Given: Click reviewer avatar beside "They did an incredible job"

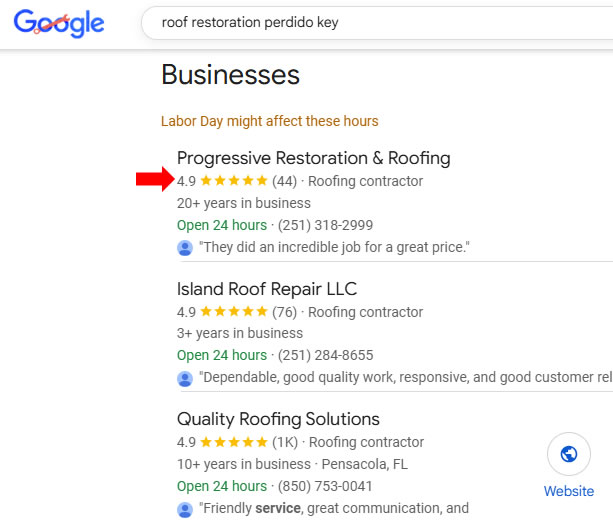Looking at the screenshot, I should (185, 247).
